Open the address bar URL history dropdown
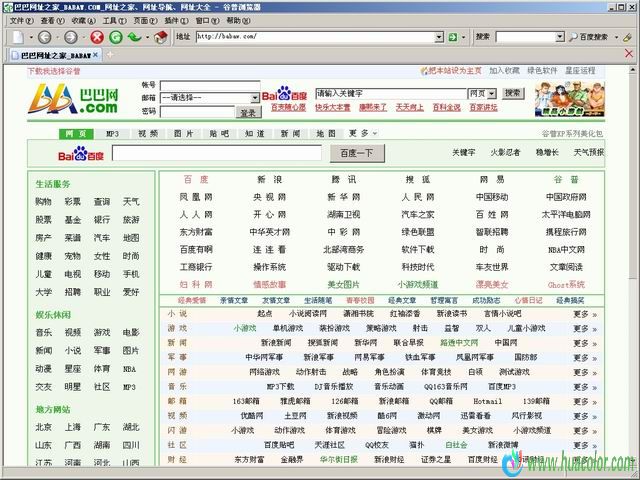 439,37
